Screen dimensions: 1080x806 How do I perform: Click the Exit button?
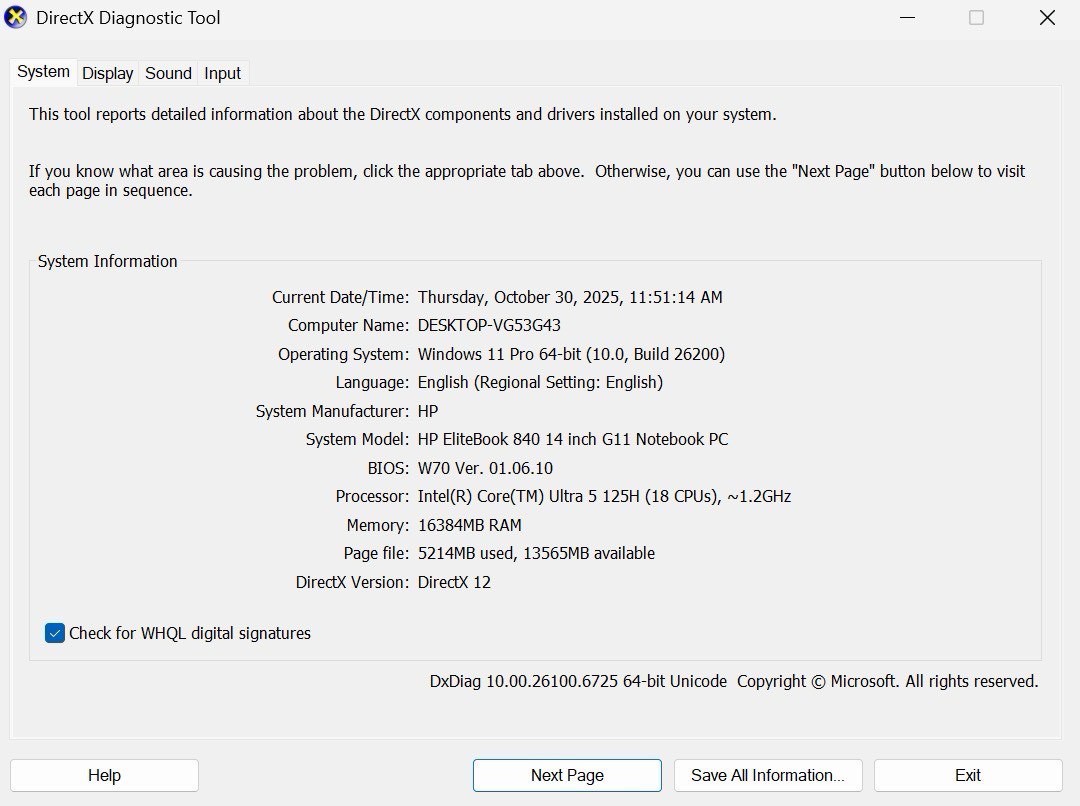tap(967, 775)
